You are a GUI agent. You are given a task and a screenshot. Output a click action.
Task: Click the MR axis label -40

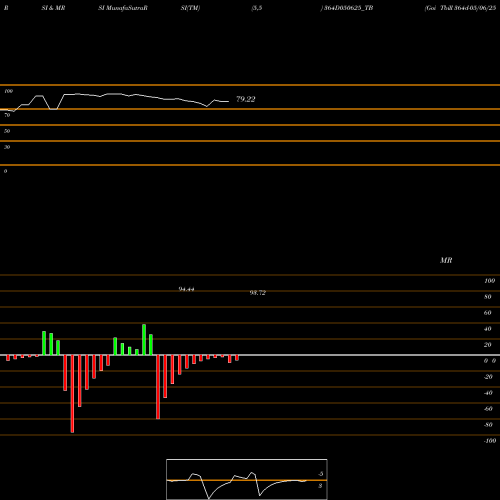click(x=488, y=393)
